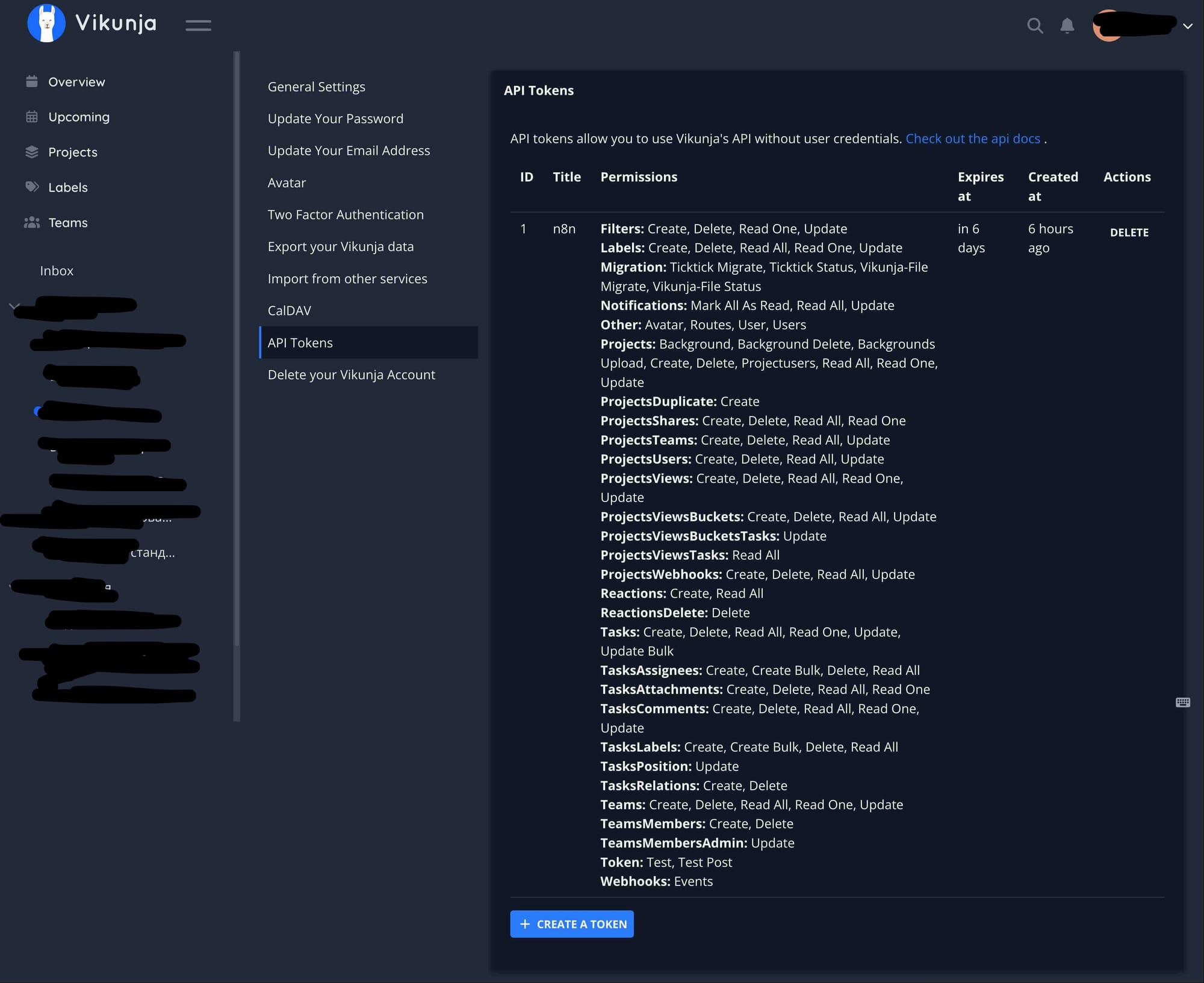Click Create a Token button
Image resolution: width=1204 pixels, height=983 pixels.
[571, 923]
